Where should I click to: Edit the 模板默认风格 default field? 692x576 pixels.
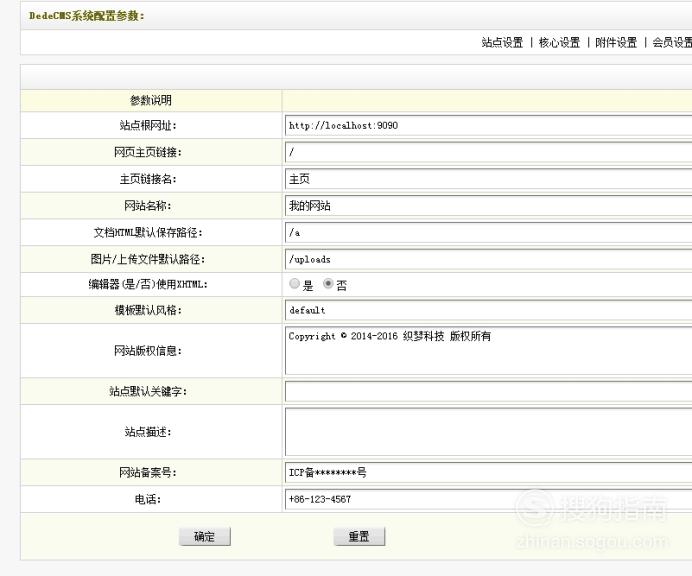coord(489,310)
